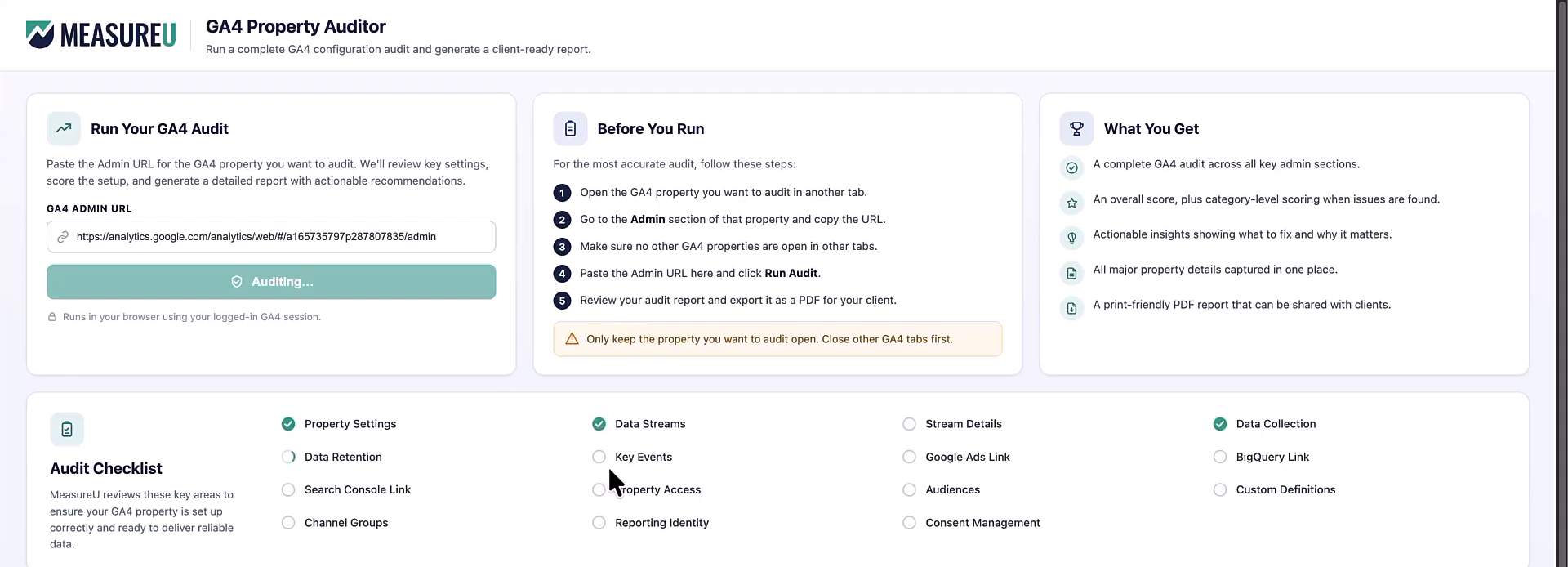The width and height of the screenshot is (1568, 567).
Task: Click into the GA4 Admin URL input field
Action: [x=271, y=237]
